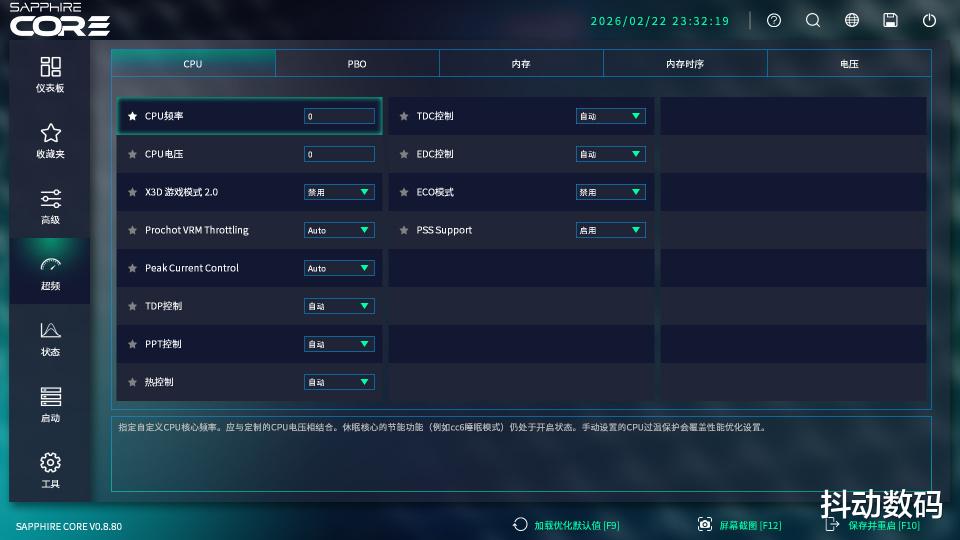
Task: Open the language globe icon
Action: (x=852, y=21)
